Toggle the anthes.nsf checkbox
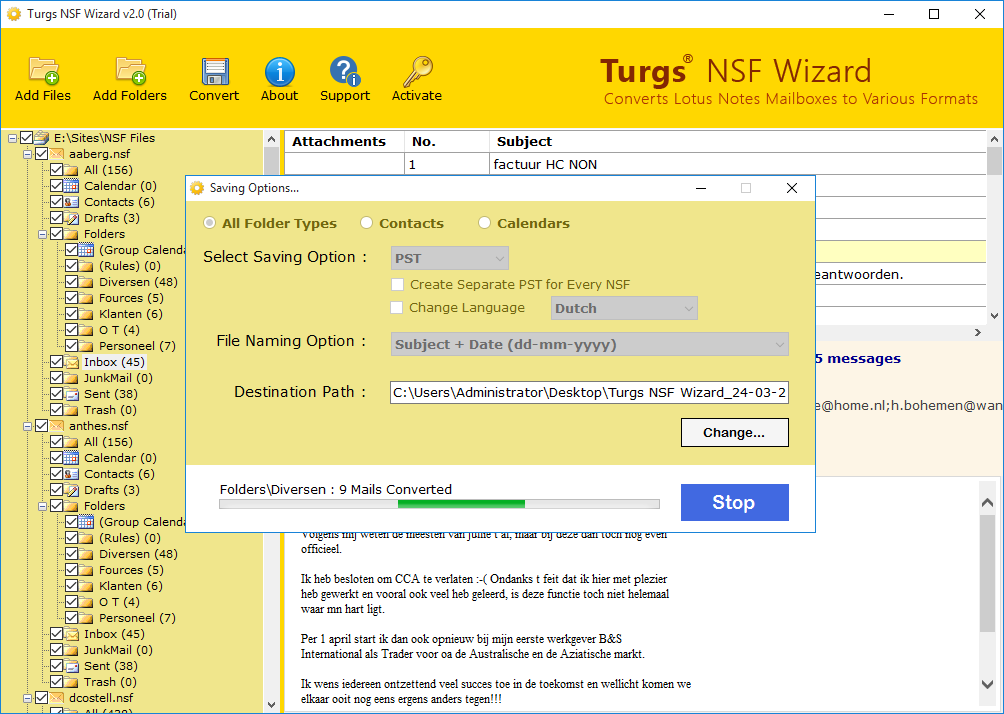Viewport: 1004px width, 714px height. click(x=42, y=426)
